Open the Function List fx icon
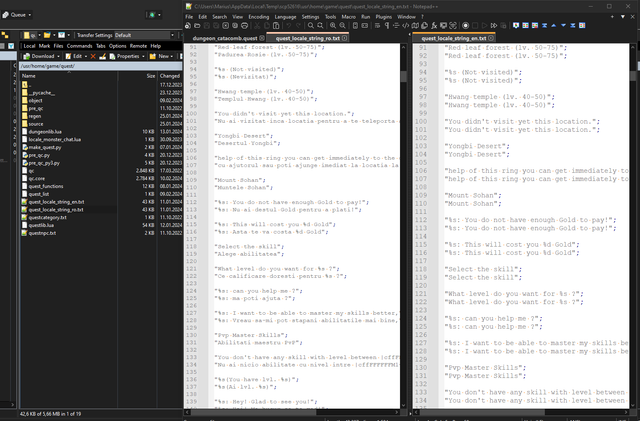This screenshot has width=640, height=421. tap(434, 26)
